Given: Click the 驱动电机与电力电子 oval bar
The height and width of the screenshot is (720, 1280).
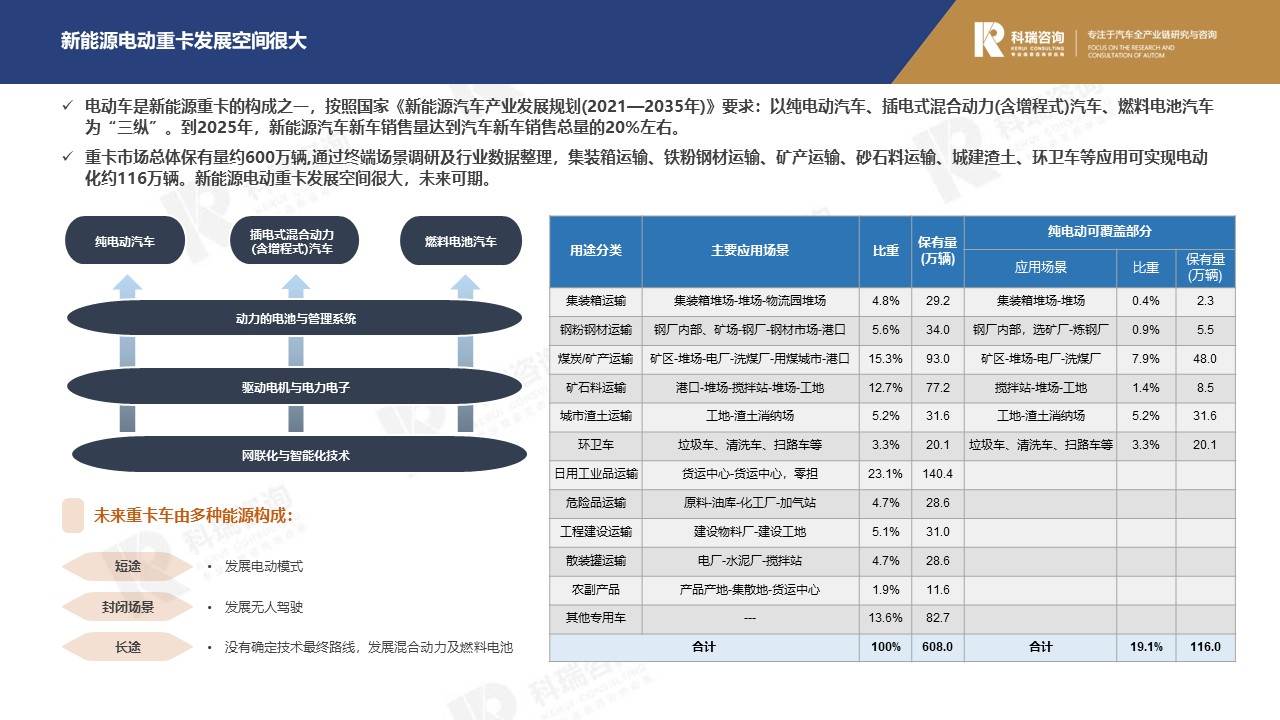Looking at the screenshot, I should pos(295,387).
